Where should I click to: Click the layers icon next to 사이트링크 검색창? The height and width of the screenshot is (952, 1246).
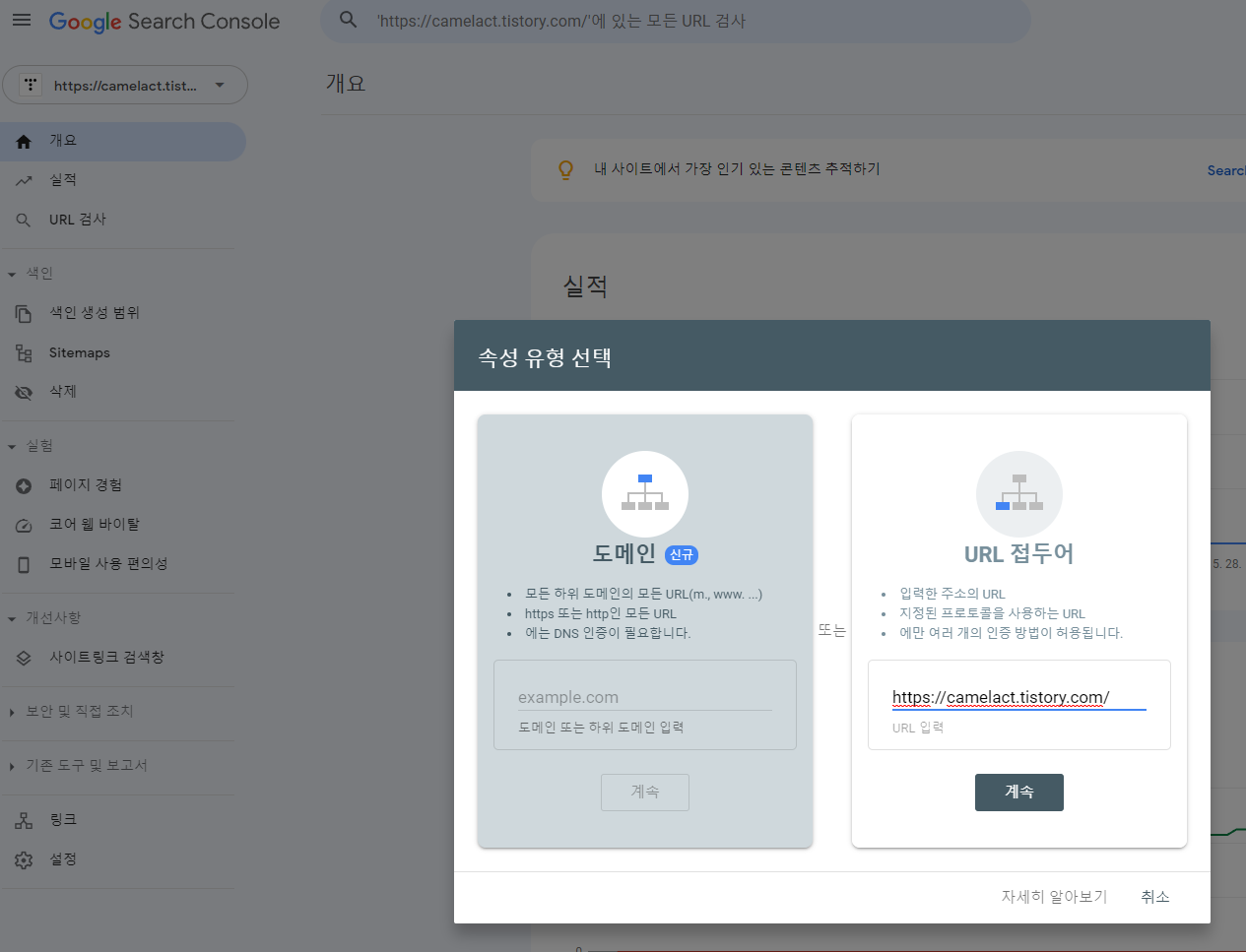(x=24, y=659)
